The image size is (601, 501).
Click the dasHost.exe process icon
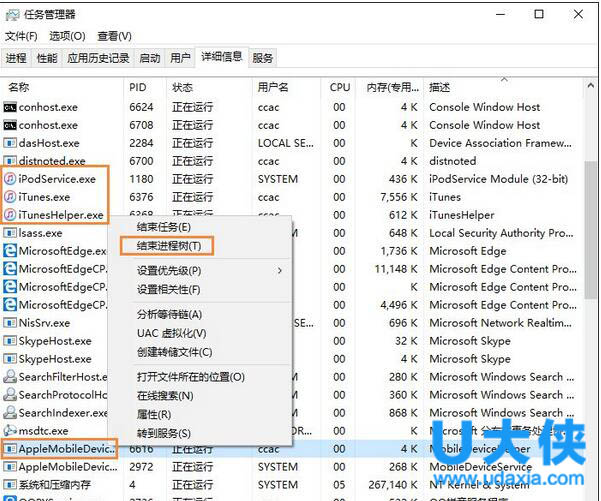10,143
